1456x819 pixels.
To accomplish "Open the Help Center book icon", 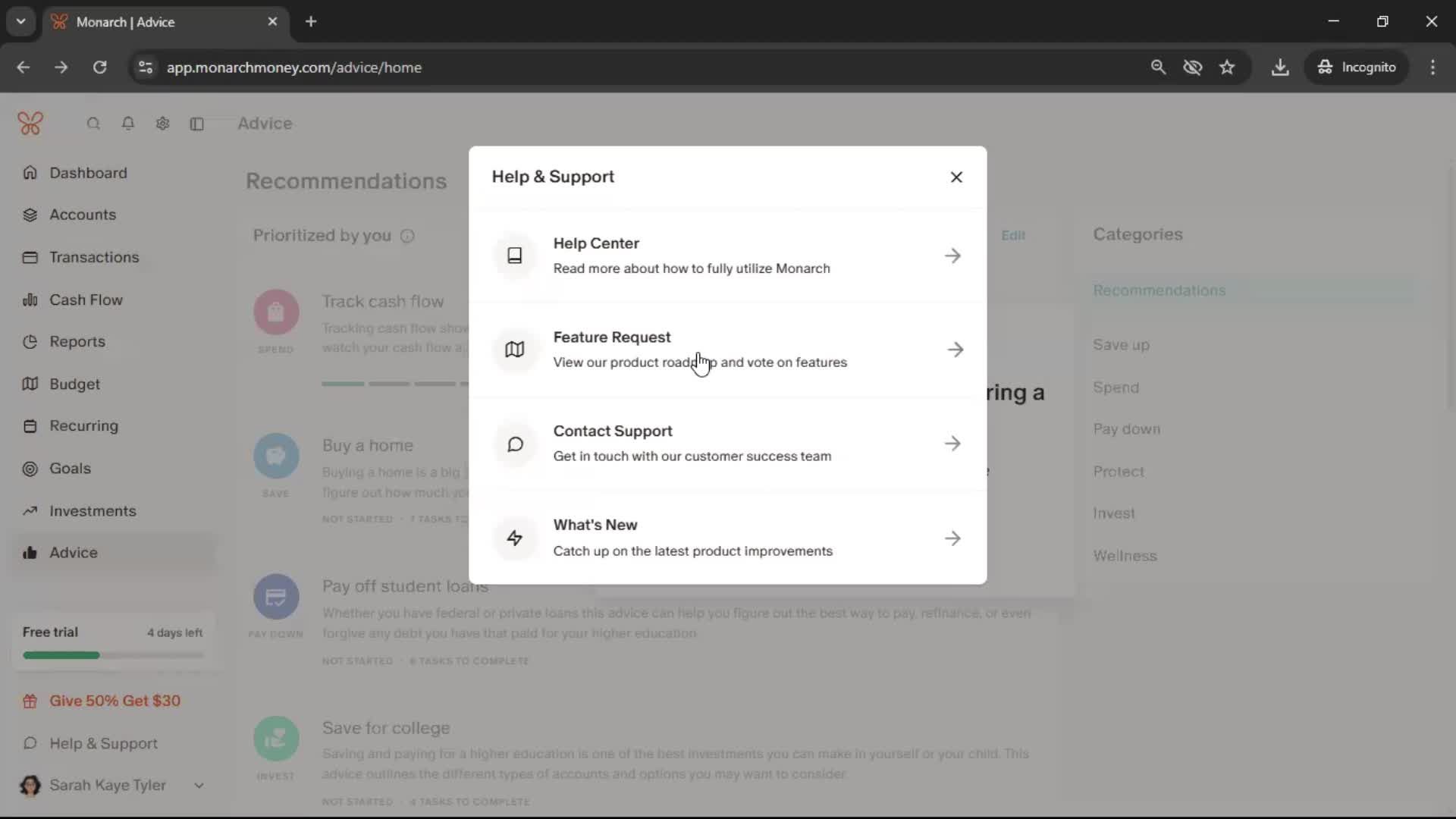I will (x=515, y=256).
